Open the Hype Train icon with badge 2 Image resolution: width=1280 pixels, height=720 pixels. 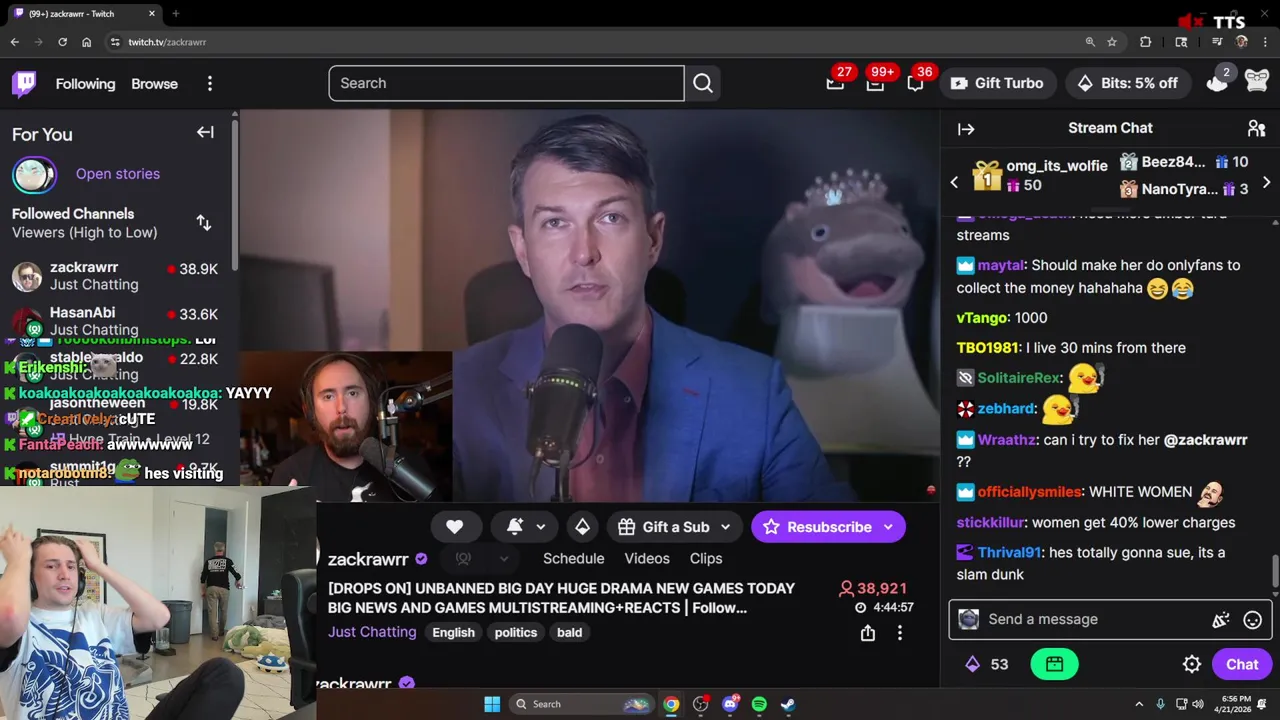tap(1217, 83)
